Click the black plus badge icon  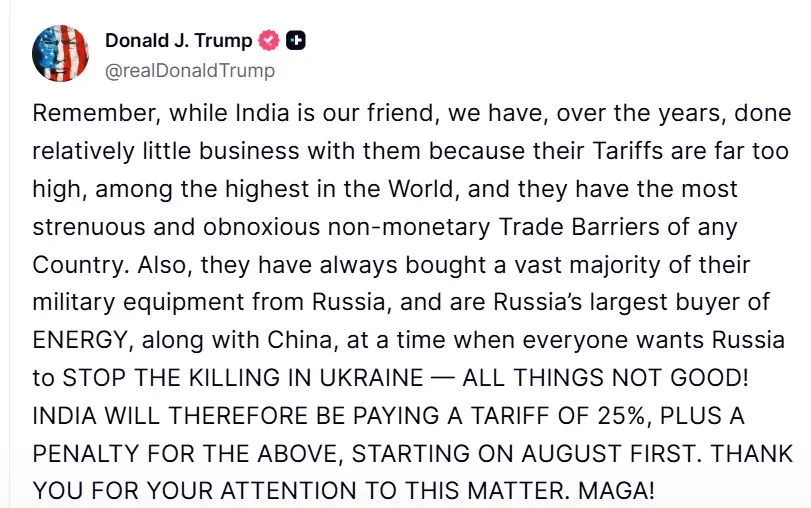[x=296, y=40]
